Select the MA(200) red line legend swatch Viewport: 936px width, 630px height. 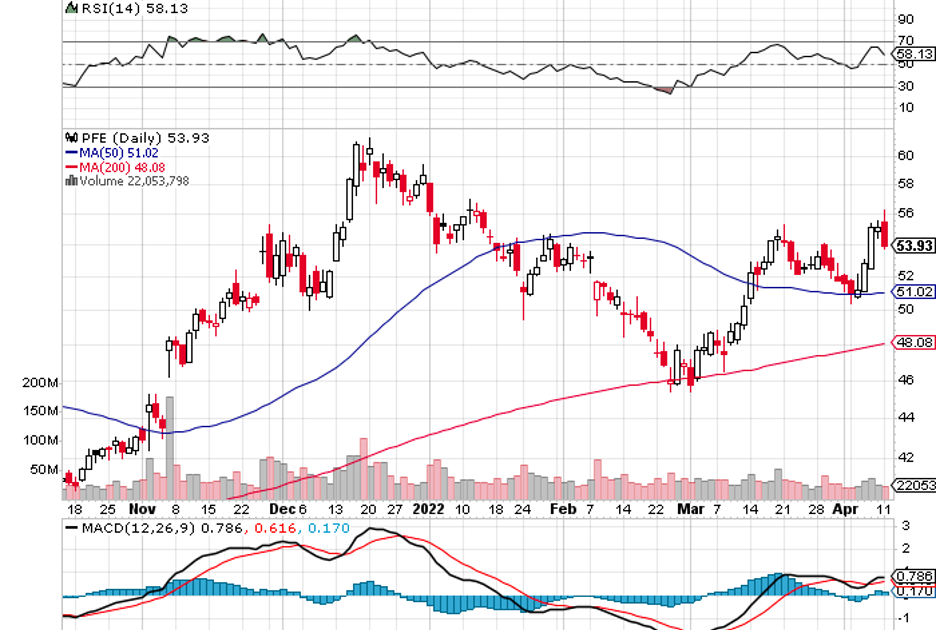tap(71, 167)
